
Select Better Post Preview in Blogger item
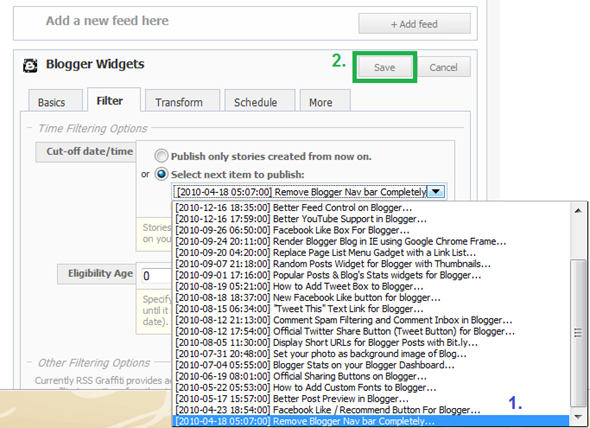tap(371, 399)
